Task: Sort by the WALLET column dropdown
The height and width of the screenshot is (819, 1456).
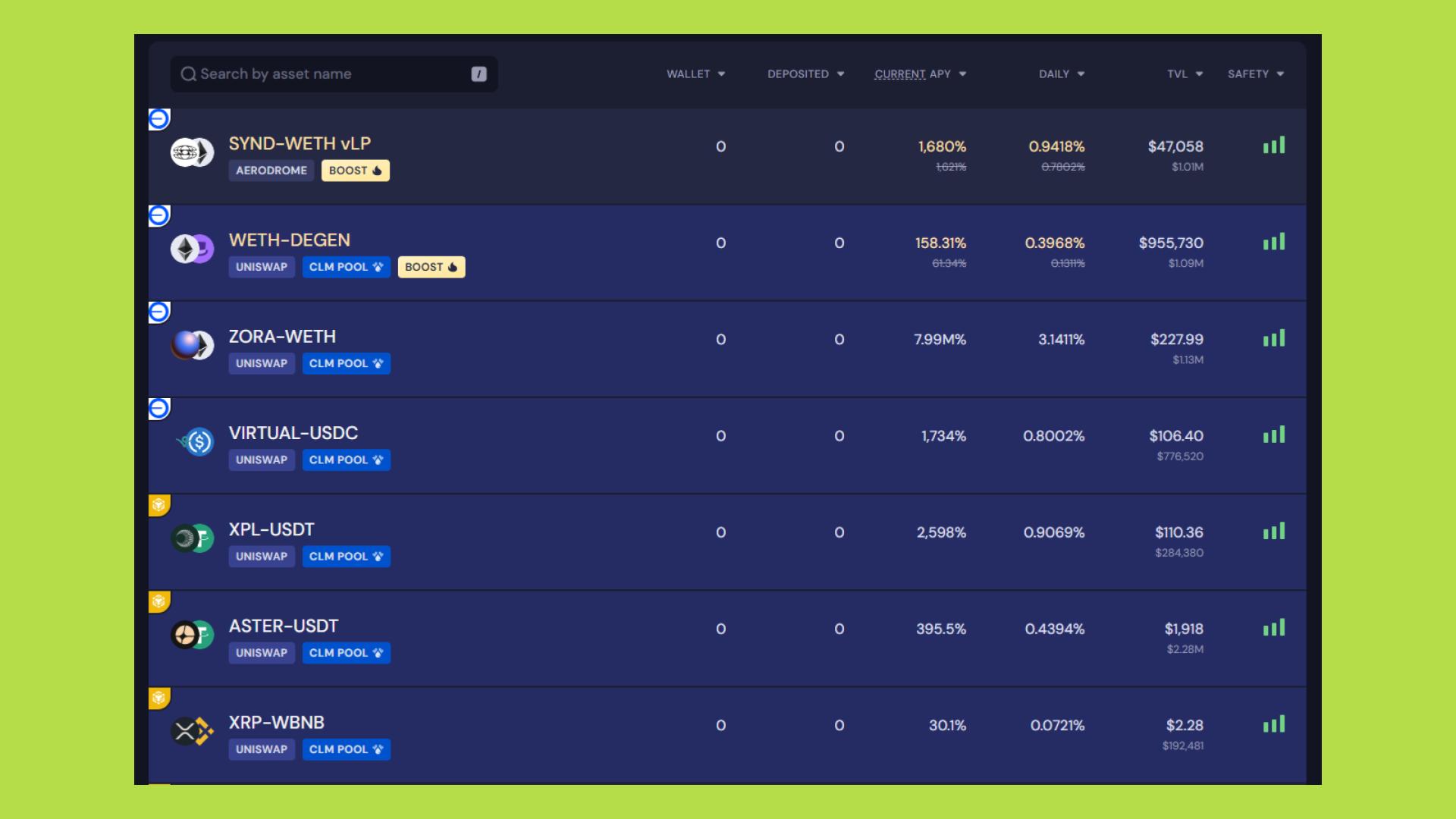Action: coord(695,74)
